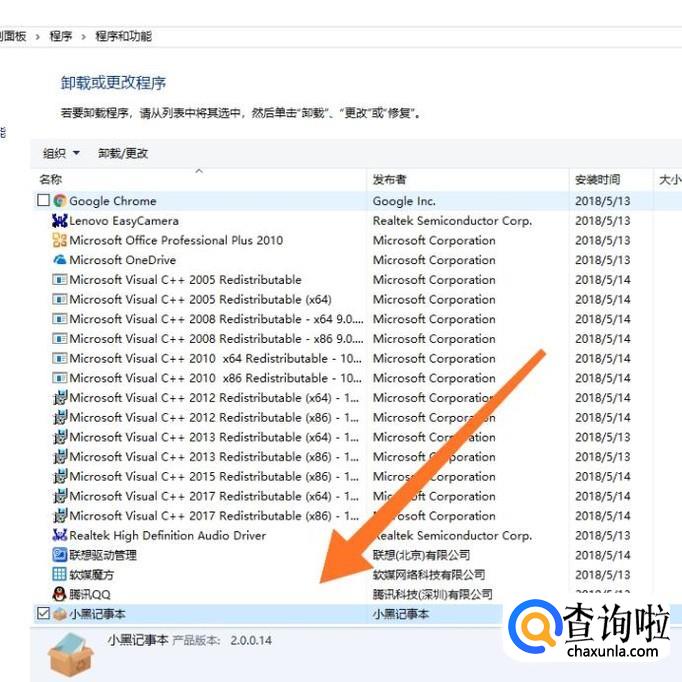Click the Visual C++ 2008 x86 9.0 icon
The width and height of the screenshot is (682, 682).
coord(60,338)
